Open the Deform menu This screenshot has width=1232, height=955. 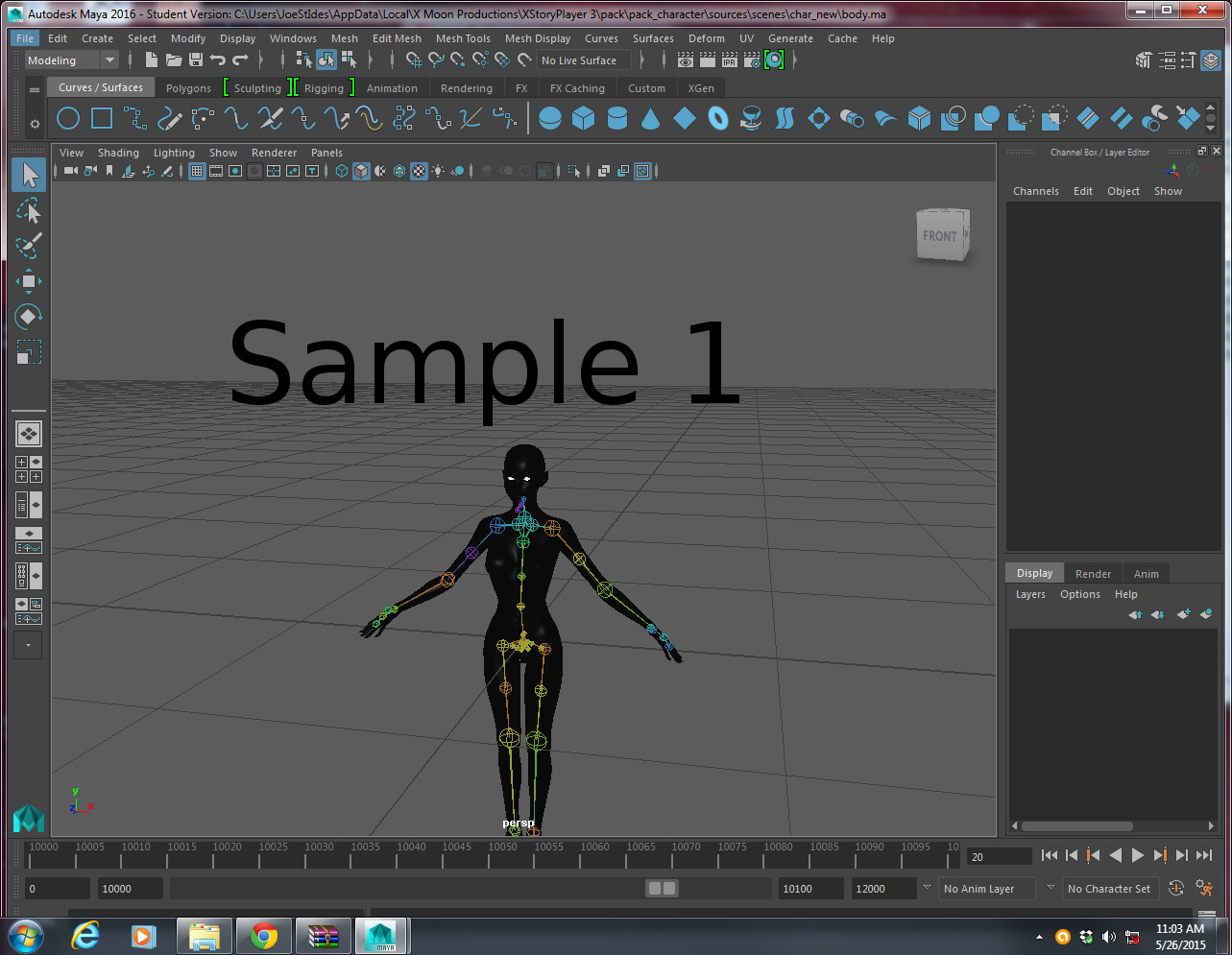pos(707,38)
